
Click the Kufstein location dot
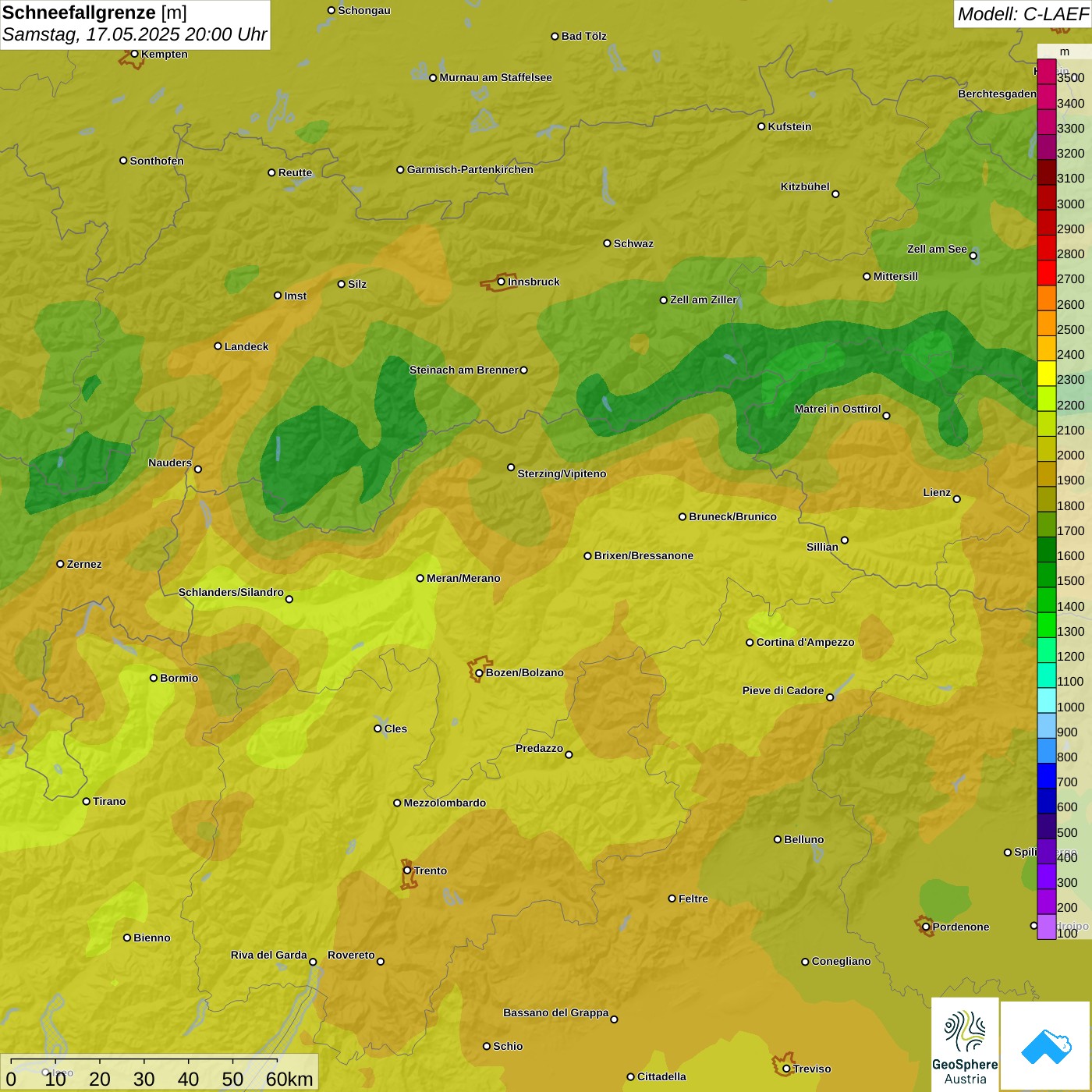(x=761, y=126)
